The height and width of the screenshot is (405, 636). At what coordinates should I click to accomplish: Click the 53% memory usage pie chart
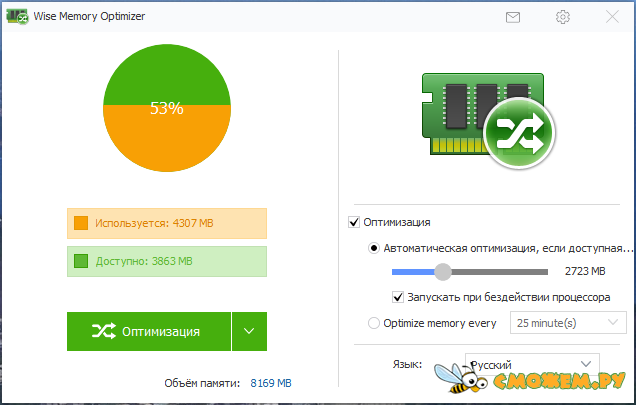click(x=167, y=108)
